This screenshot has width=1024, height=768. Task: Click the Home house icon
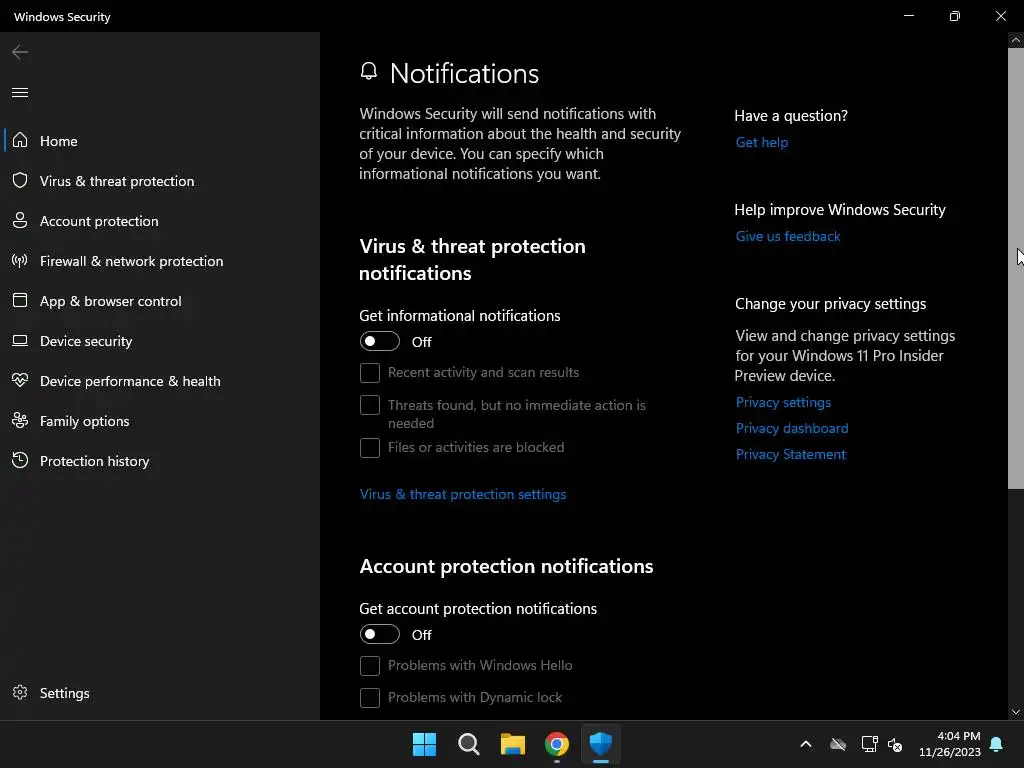20,140
